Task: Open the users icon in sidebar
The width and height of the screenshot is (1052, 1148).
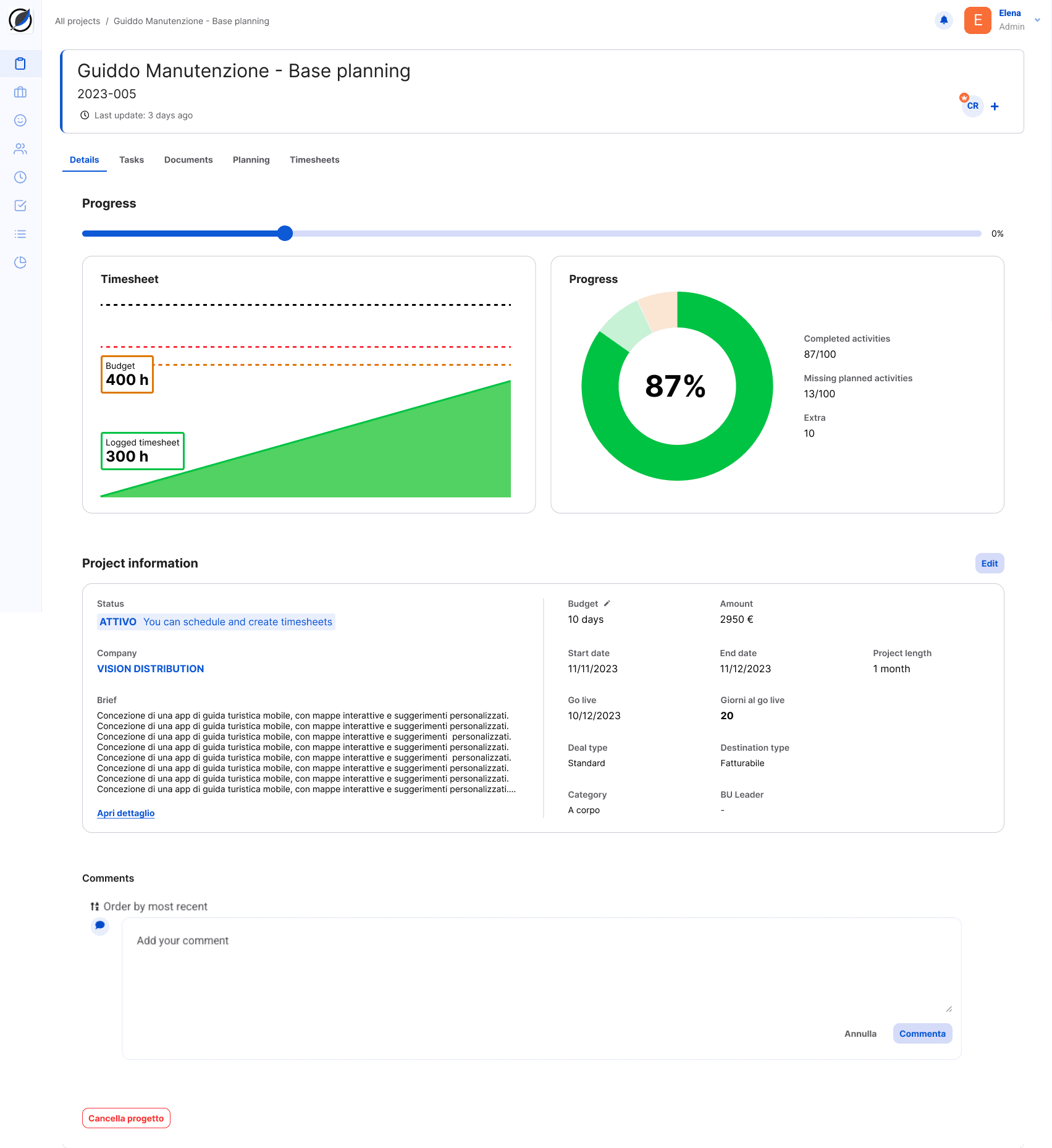Action: pyautogui.click(x=20, y=149)
